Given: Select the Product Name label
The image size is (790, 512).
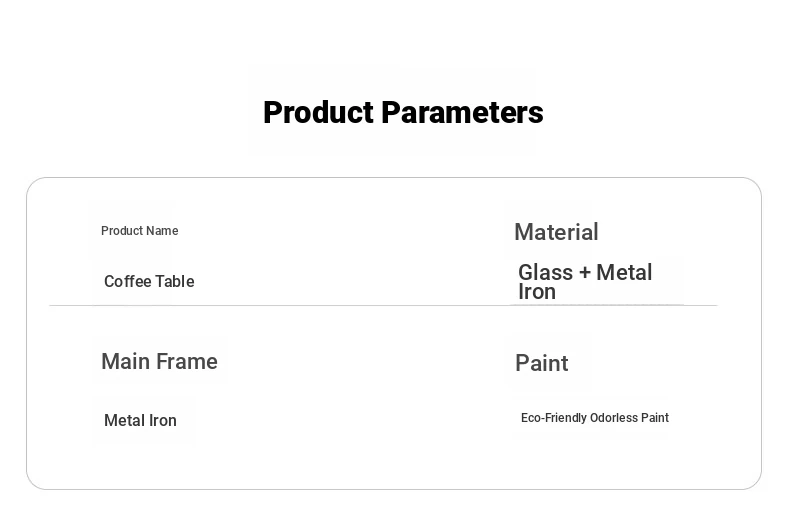Looking at the screenshot, I should (139, 231).
